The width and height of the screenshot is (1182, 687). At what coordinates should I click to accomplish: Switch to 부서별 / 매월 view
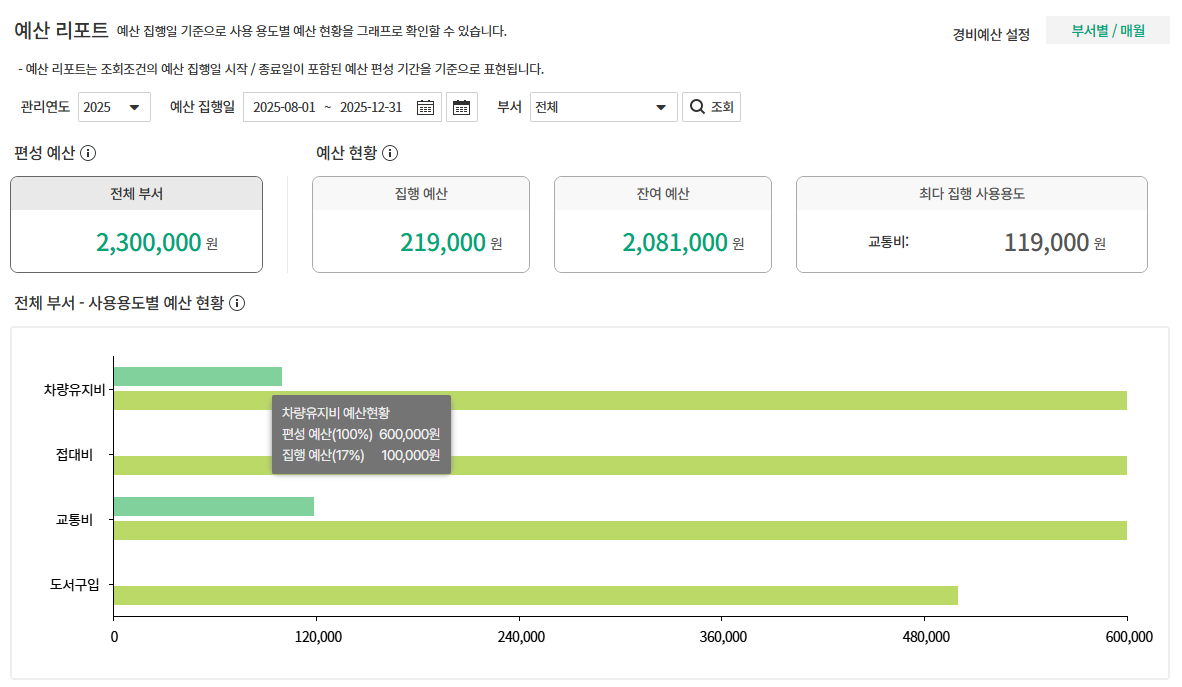pos(1107,31)
